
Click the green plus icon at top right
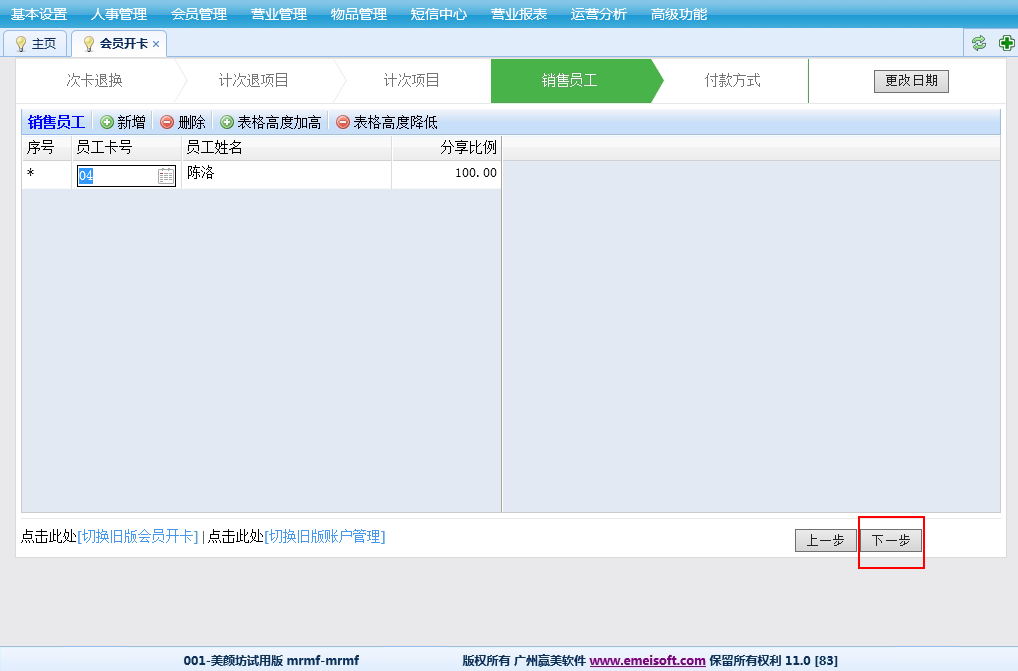(x=1007, y=43)
